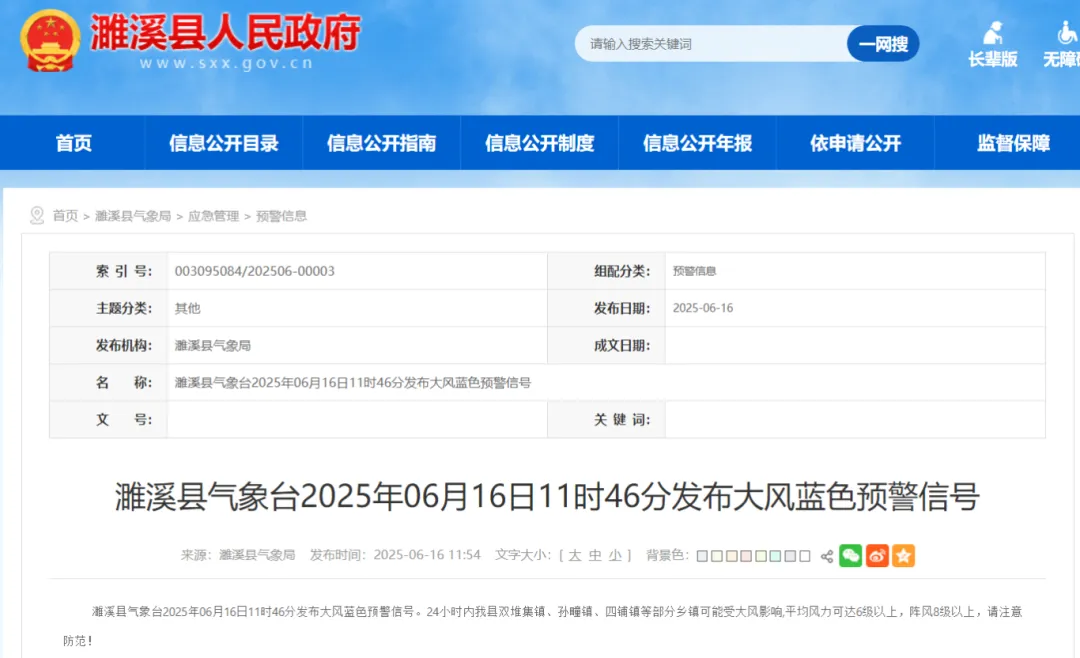The width and height of the screenshot is (1080, 658).
Task: Select the light green background color swatch
Action: click(x=761, y=556)
